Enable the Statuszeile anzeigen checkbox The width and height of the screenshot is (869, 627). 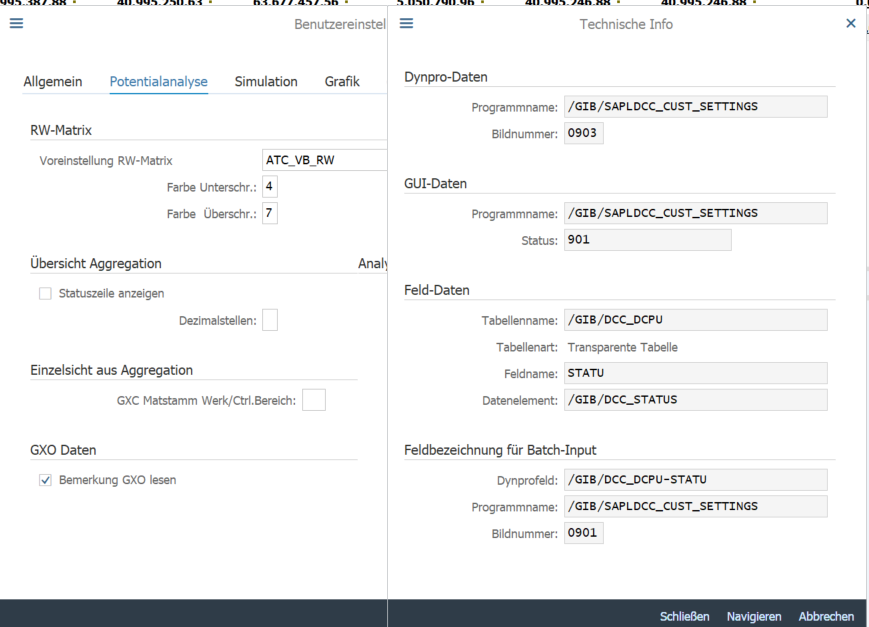[x=45, y=294]
